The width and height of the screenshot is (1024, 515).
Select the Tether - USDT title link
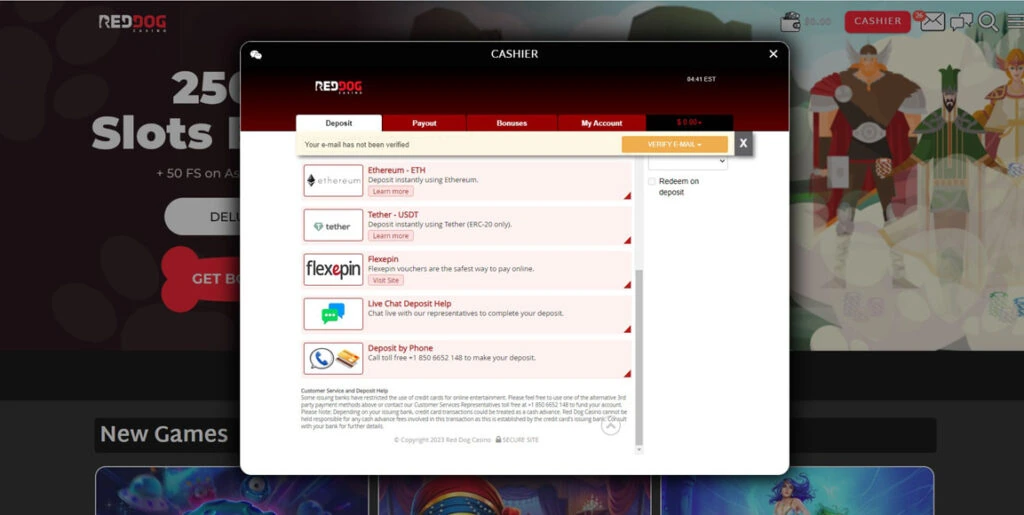point(393,215)
